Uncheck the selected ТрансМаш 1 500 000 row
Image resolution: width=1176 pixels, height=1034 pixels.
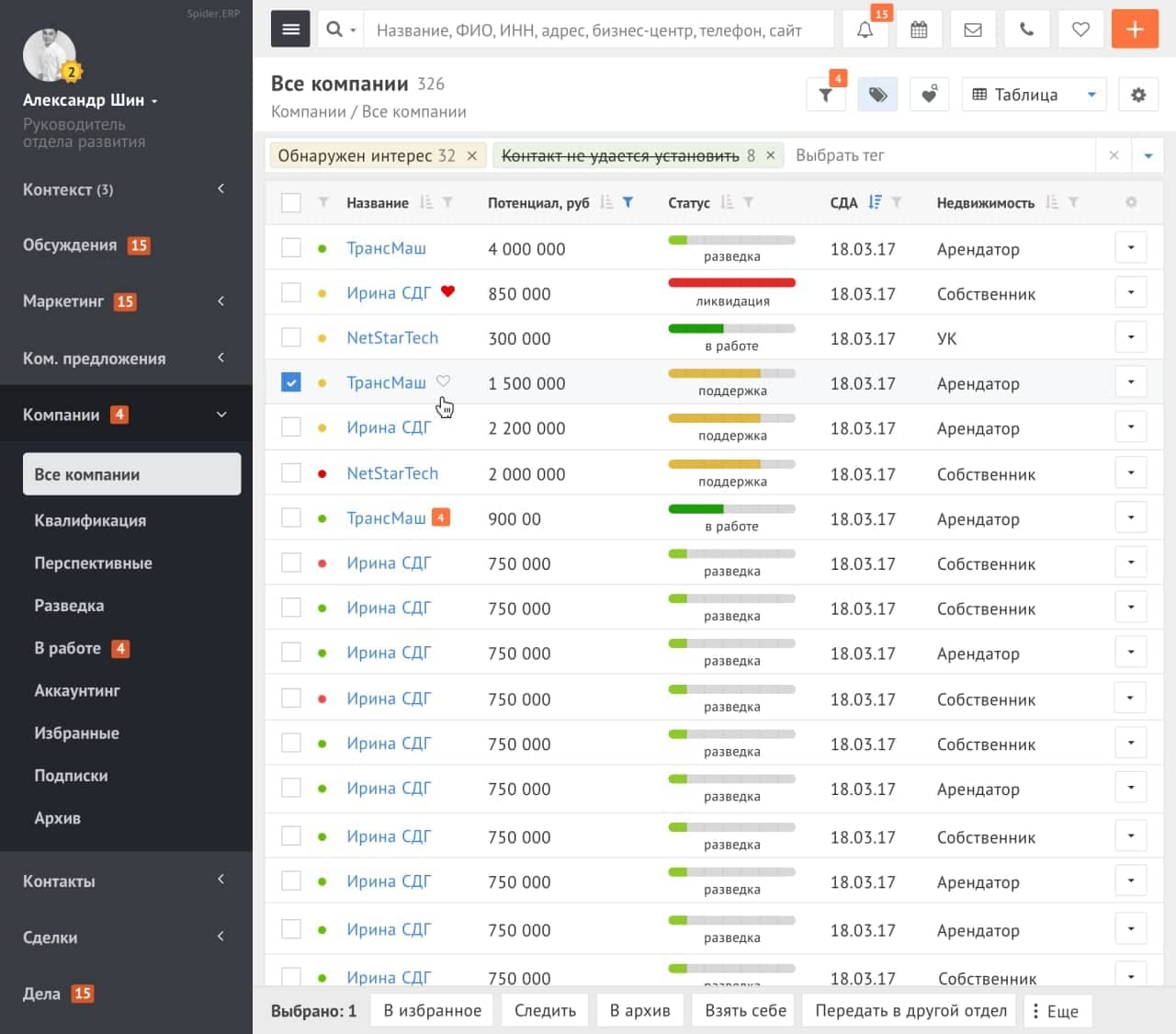pyautogui.click(x=291, y=382)
